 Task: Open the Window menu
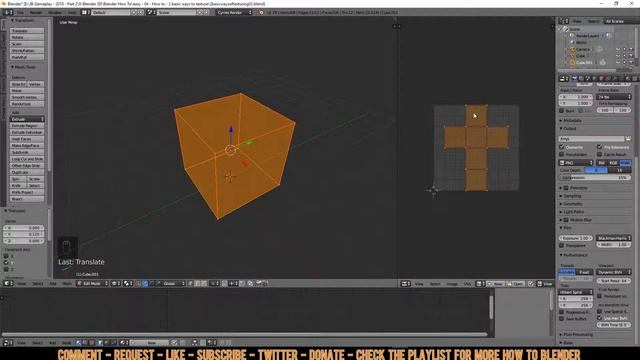tap(55, 12)
